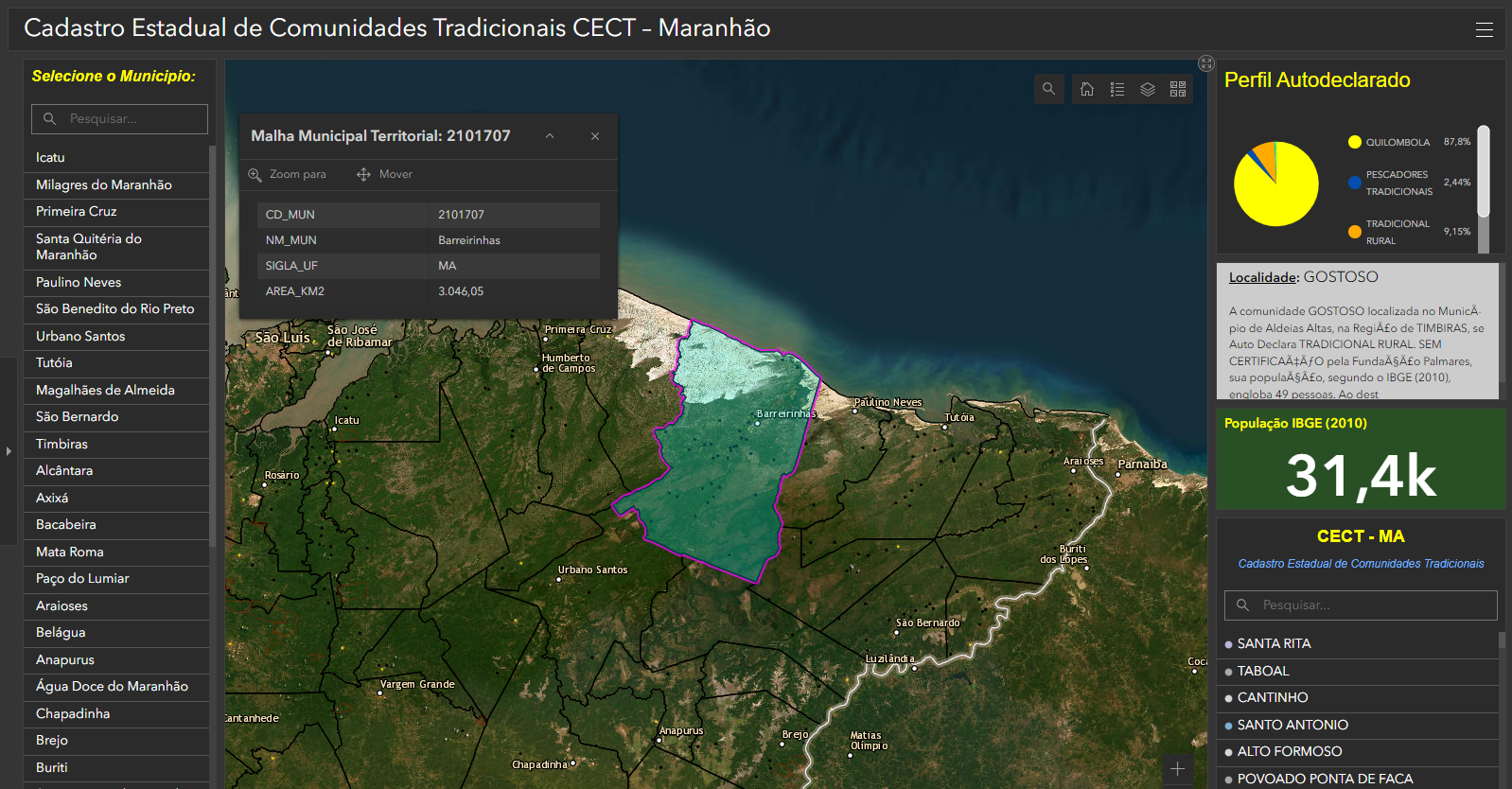Select São Bernardo in the list
Screen dimensions: 1512x789
tap(115, 417)
